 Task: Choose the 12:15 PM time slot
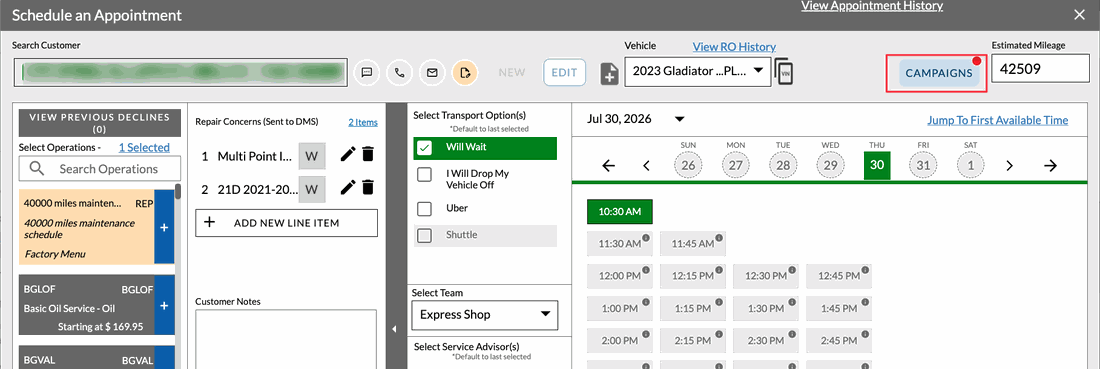pyautogui.click(x=693, y=276)
